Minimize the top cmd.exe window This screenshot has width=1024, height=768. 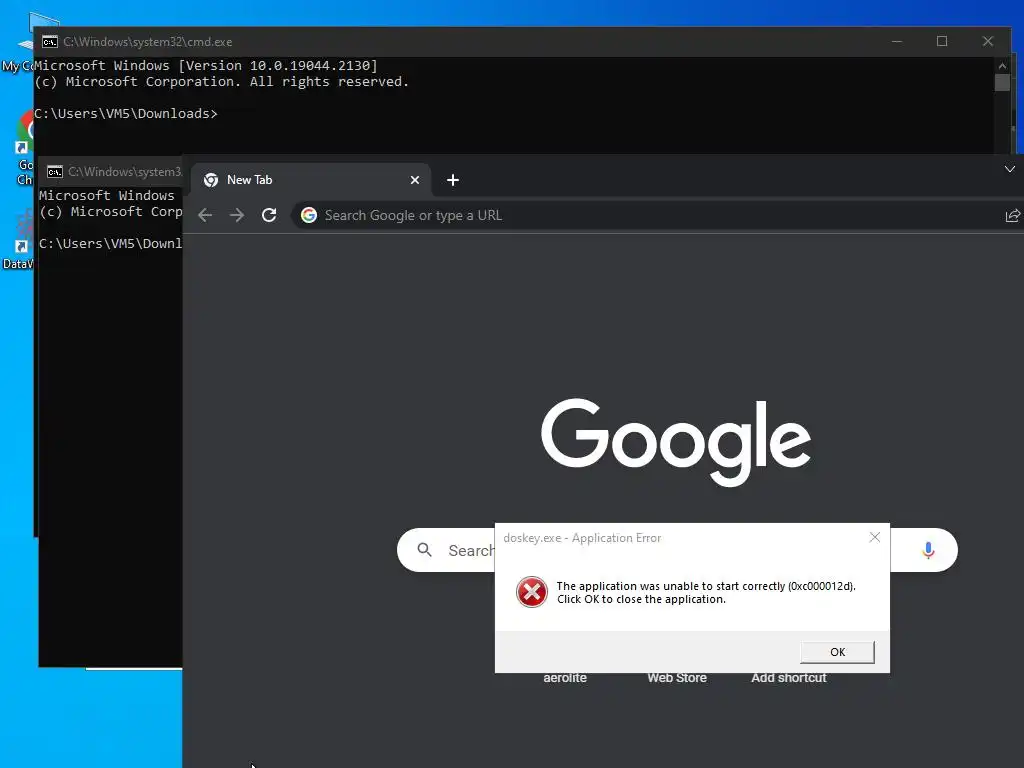point(897,41)
